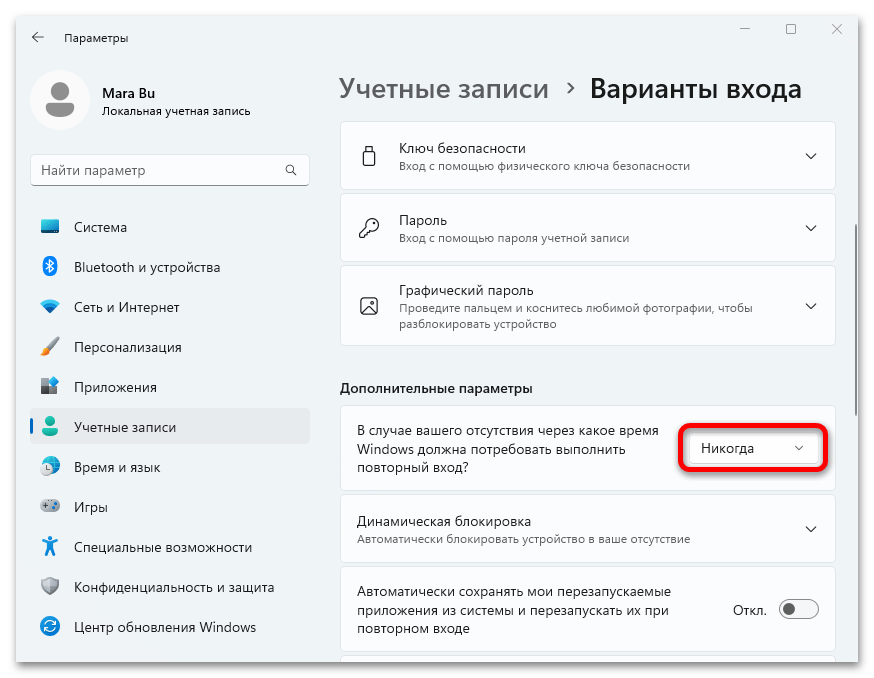
Task: Open the Никогда sign-in timeout dropdown
Action: pyautogui.click(x=754, y=448)
